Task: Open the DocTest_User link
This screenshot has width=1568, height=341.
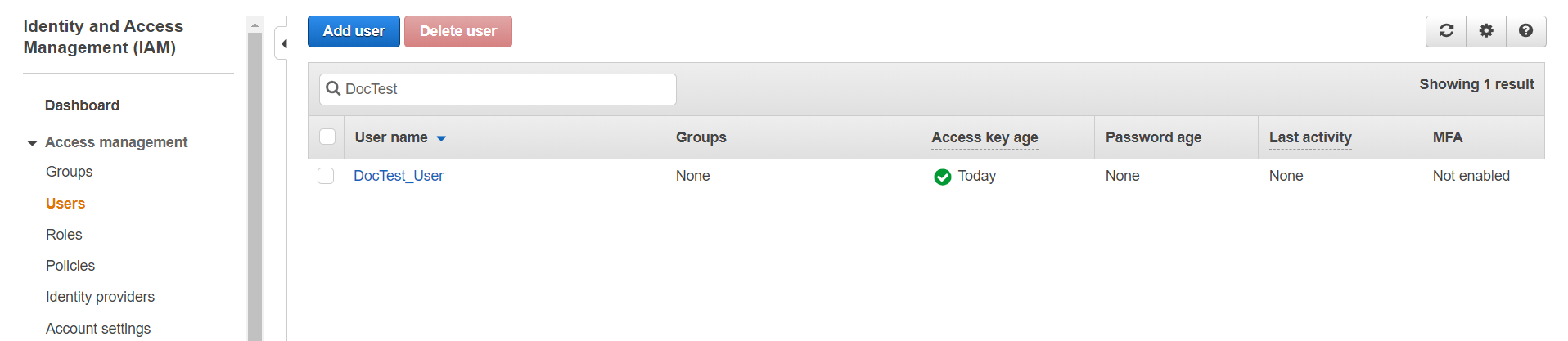Action: point(399,176)
